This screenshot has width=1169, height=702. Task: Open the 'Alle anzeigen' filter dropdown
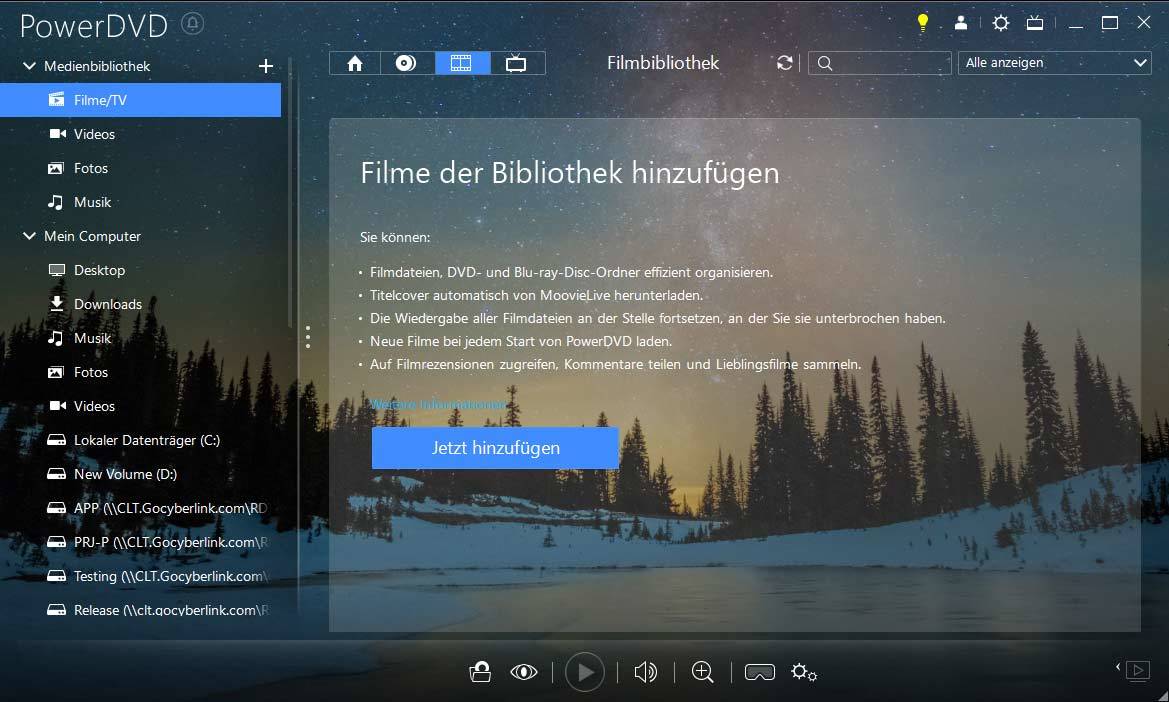(1055, 63)
